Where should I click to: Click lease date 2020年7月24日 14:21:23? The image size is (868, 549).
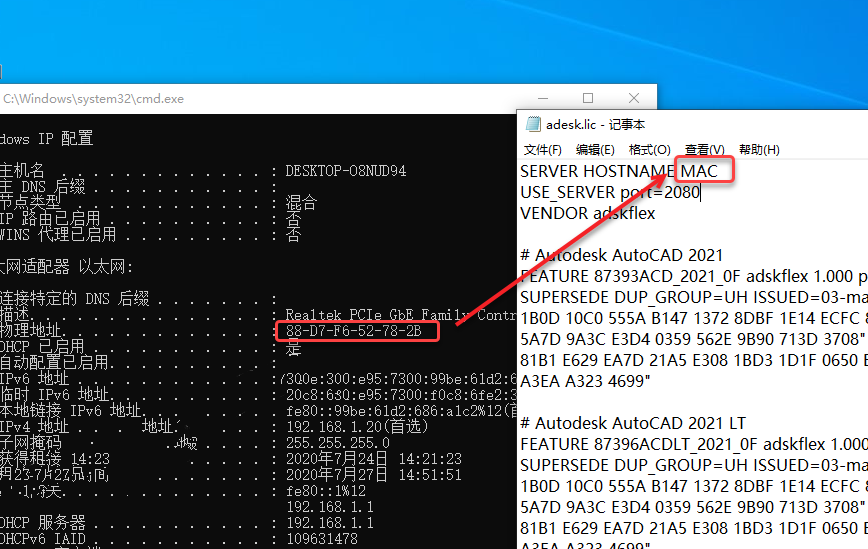374,459
